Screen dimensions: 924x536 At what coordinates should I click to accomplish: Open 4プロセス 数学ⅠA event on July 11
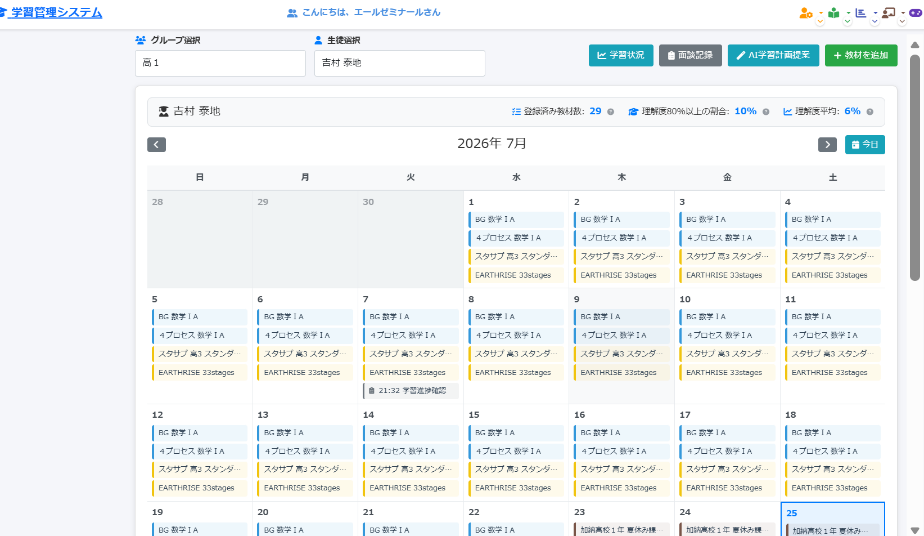coord(833,335)
